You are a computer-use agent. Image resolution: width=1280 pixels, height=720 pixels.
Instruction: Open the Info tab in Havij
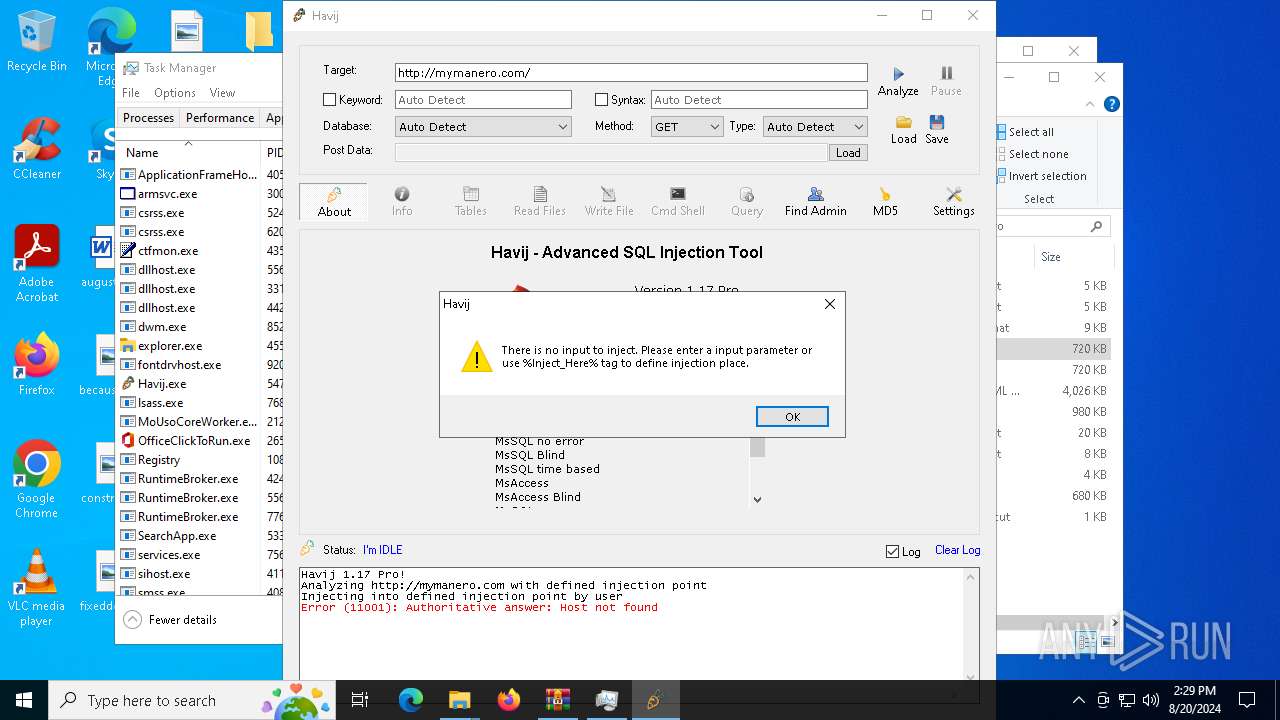(402, 201)
